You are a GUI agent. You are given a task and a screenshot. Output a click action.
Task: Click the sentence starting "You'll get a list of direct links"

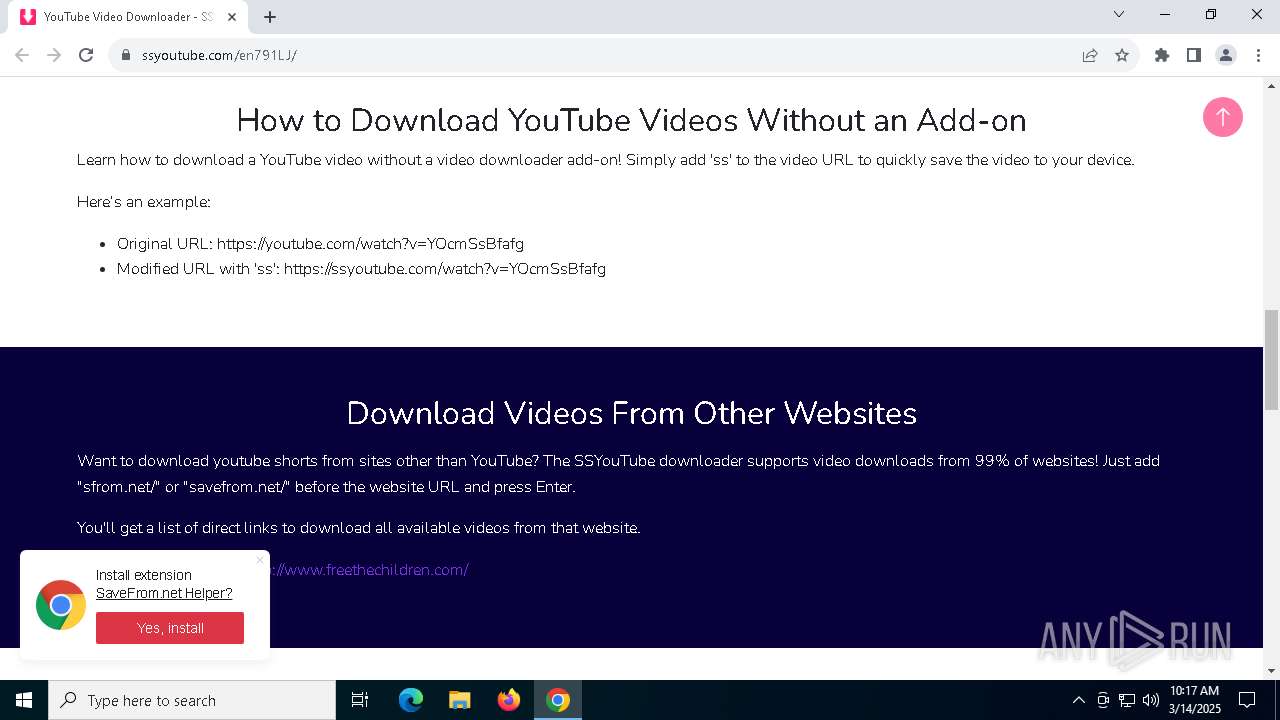tap(358, 528)
